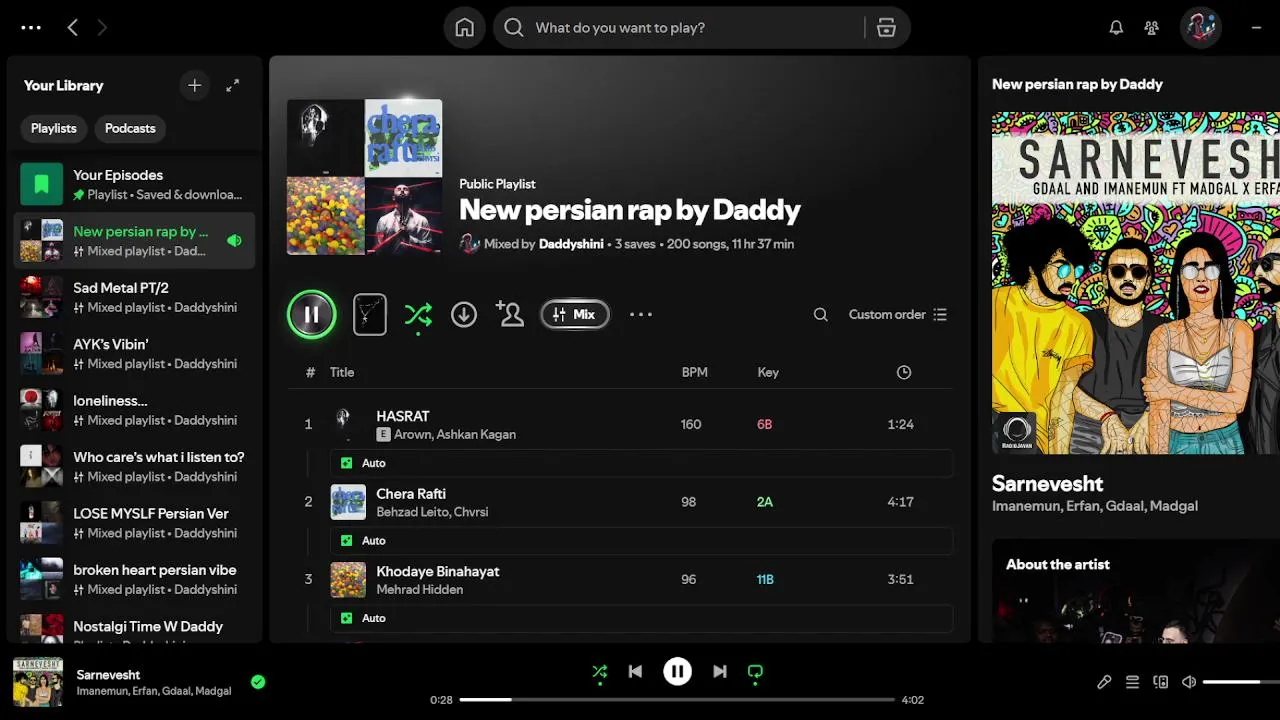Viewport: 1280px width, 720px height.
Task: Sort by the Key column header
Action: [x=768, y=372]
